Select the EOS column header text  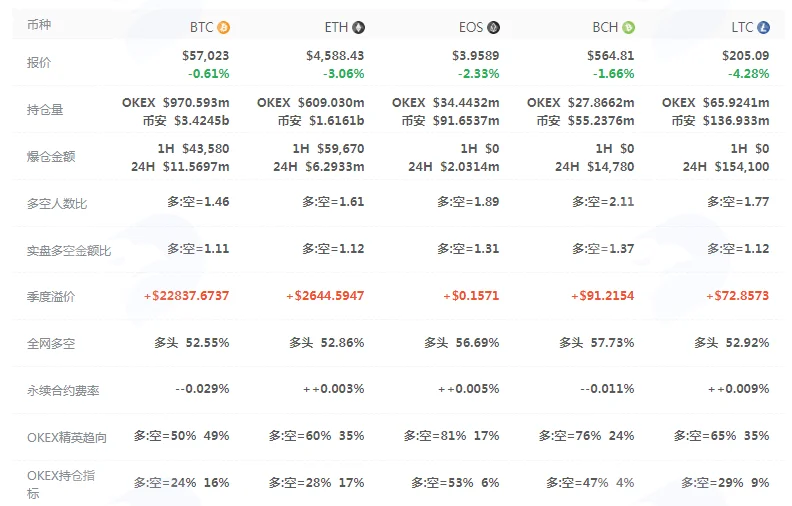(x=471, y=27)
